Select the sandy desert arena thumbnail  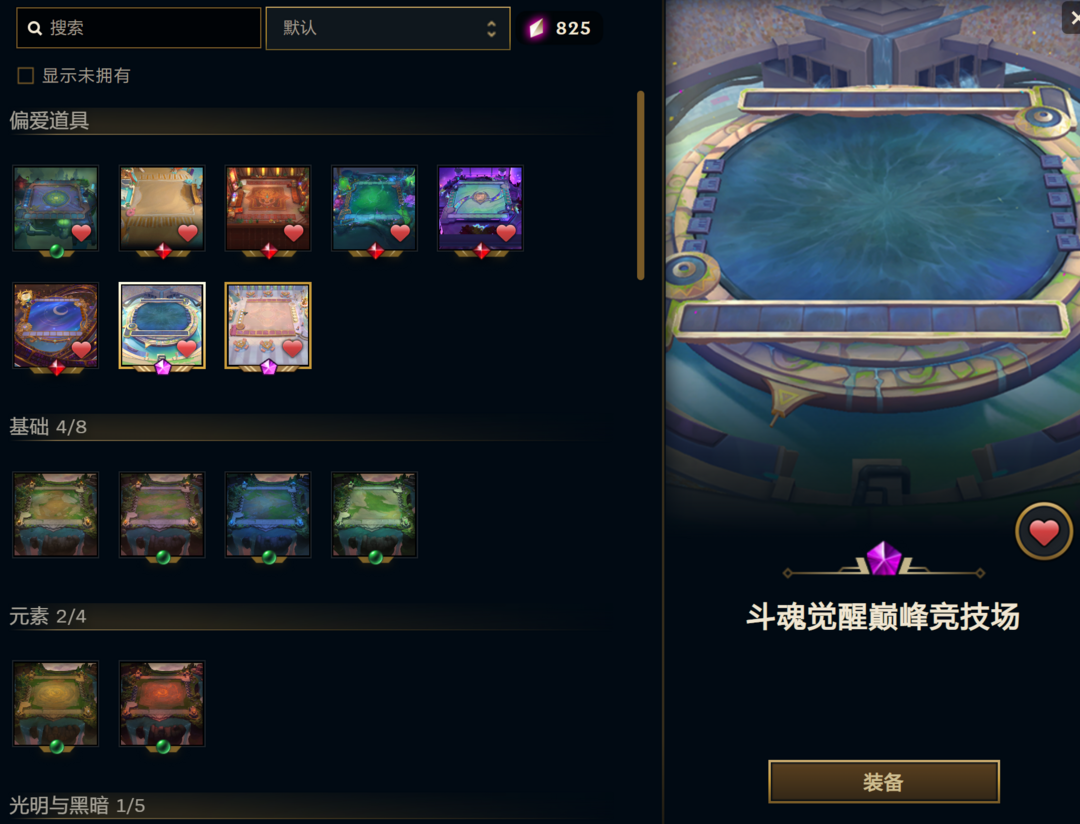[x=162, y=208]
